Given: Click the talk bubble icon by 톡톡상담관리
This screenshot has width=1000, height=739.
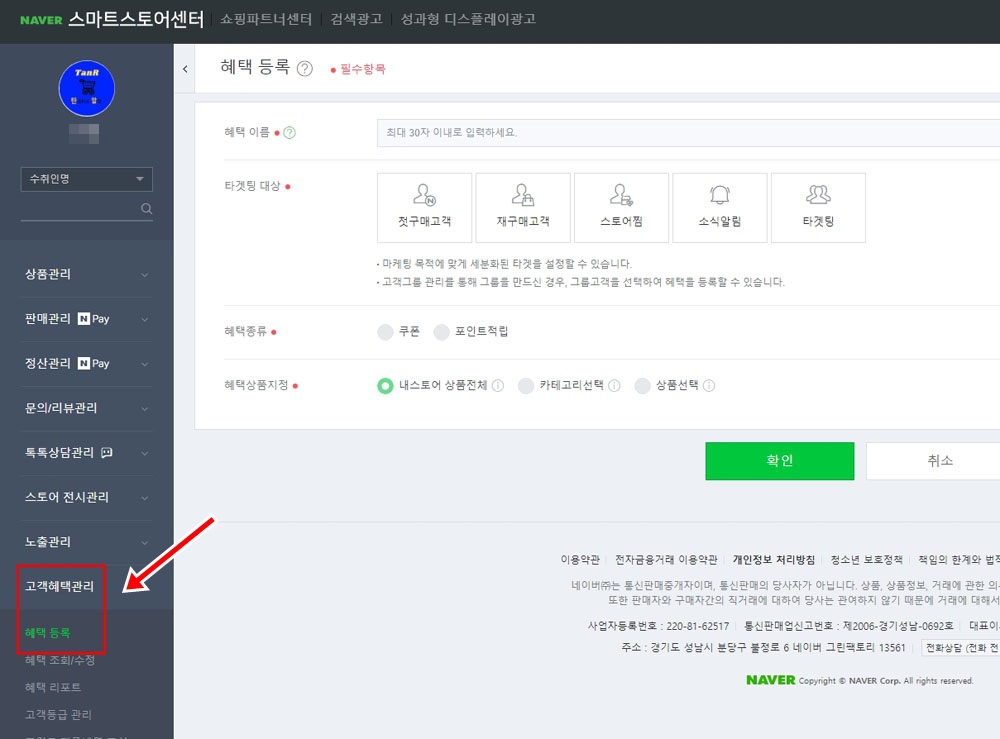Looking at the screenshot, I should pyautogui.click(x=107, y=452).
